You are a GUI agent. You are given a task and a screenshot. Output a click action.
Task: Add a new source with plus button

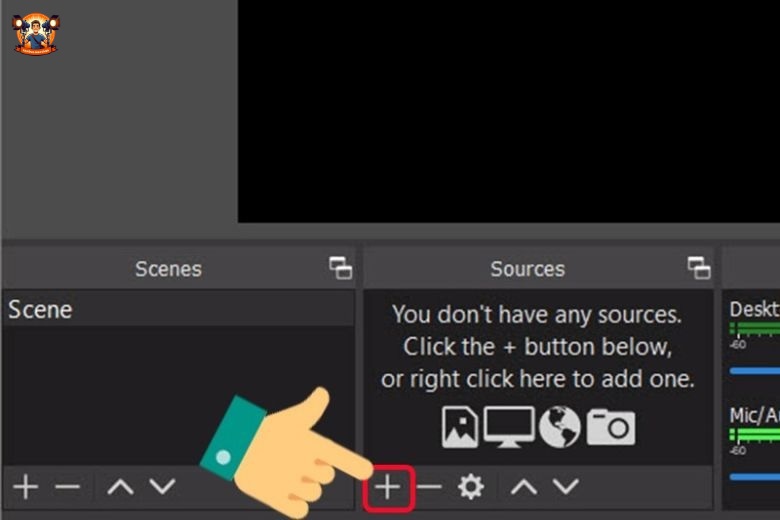388,487
